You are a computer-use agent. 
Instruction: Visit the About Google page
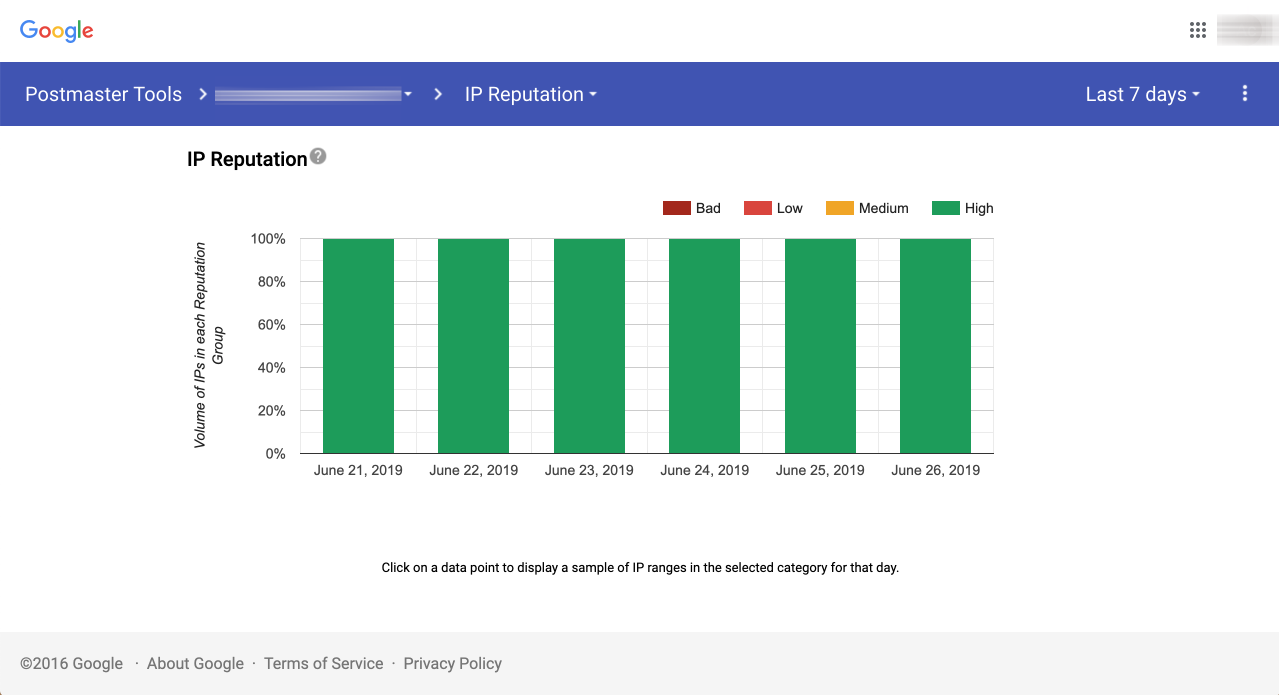[195, 663]
